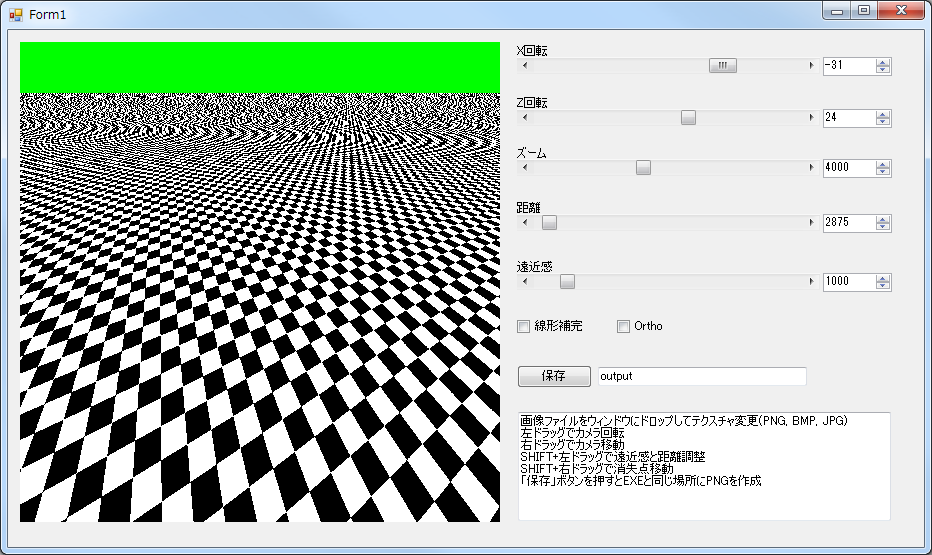The width and height of the screenshot is (932, 555).
Task: Click the ズーム numeric field showing 4000
Action: pos(849,168)
